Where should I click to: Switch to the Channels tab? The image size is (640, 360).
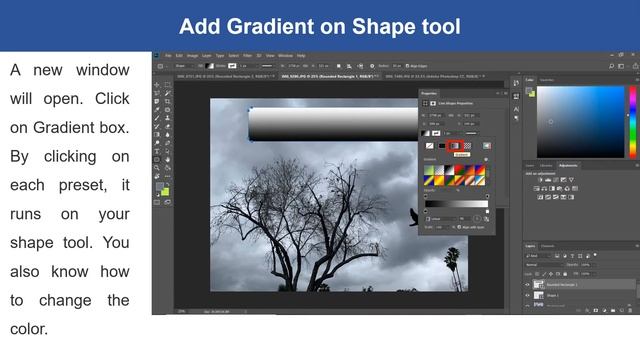coord(548,246)
